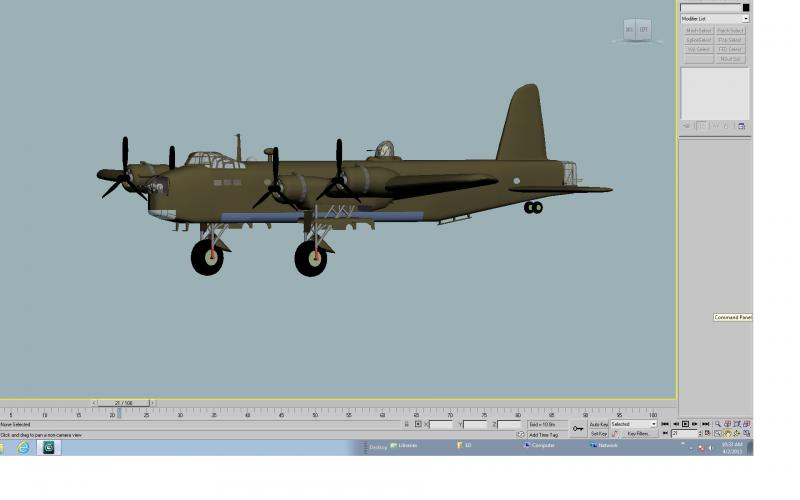800x500 pixels.
Task: Open the Selected key filter dropdown
Action: (x=634, y=424)
